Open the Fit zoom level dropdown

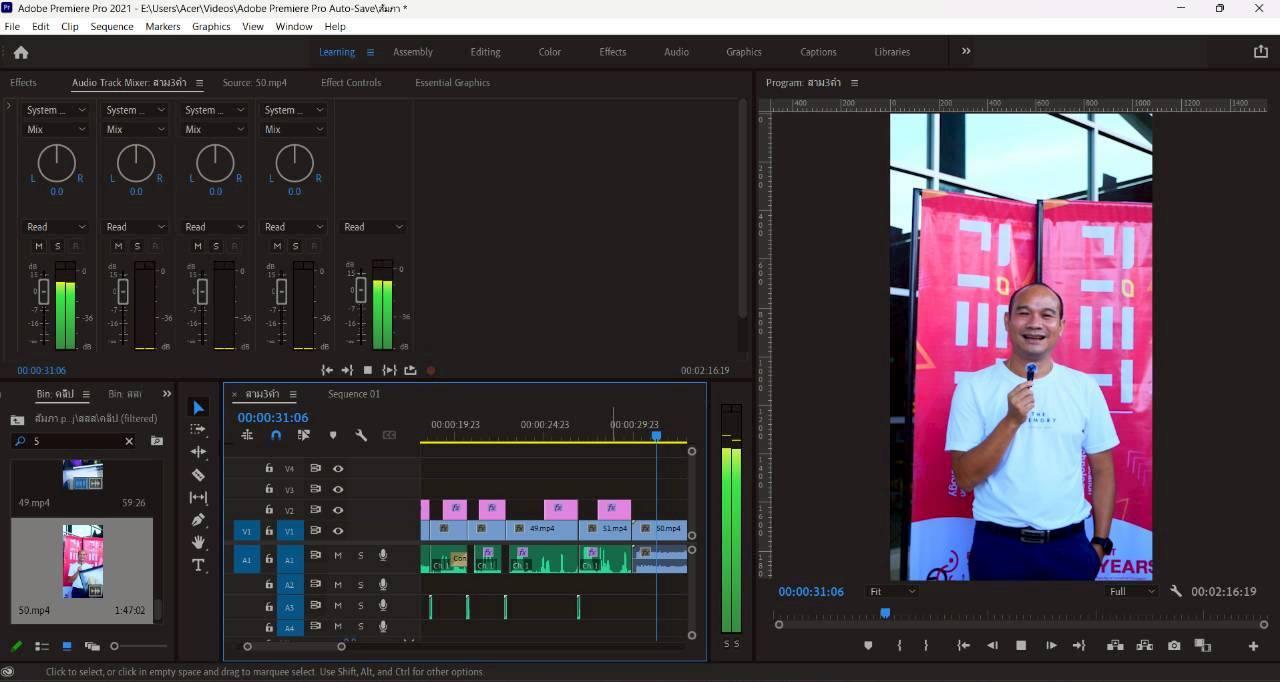pyautogui.click(x=892, y=591)
